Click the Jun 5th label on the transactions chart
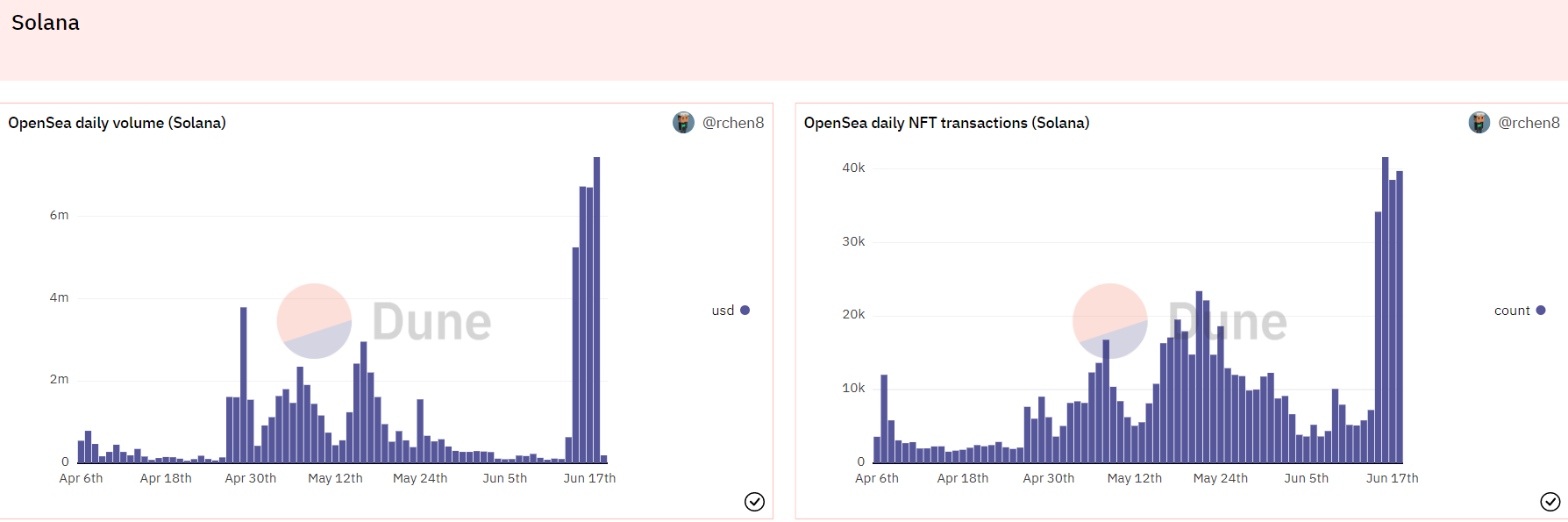 [1307, 478]
